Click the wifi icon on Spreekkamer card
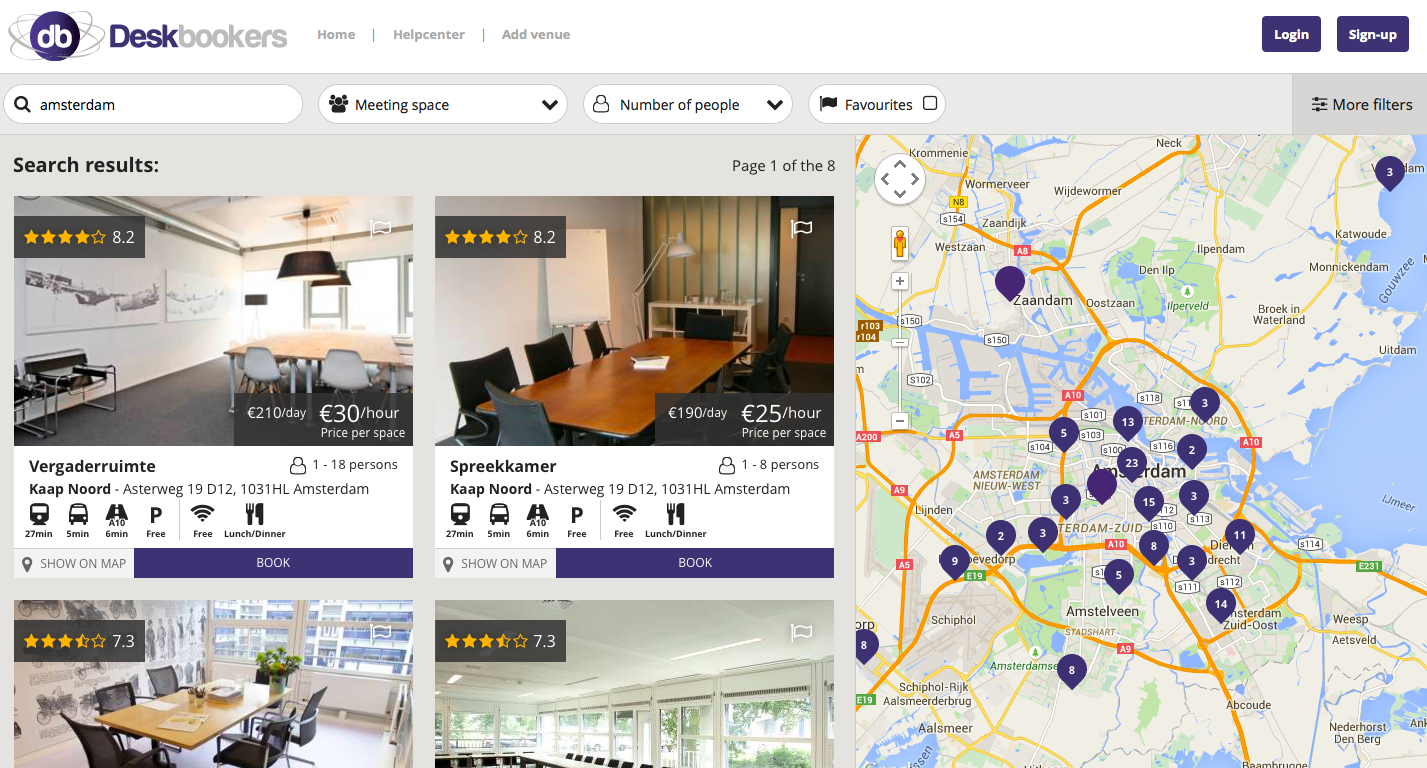 click(624, 514)
